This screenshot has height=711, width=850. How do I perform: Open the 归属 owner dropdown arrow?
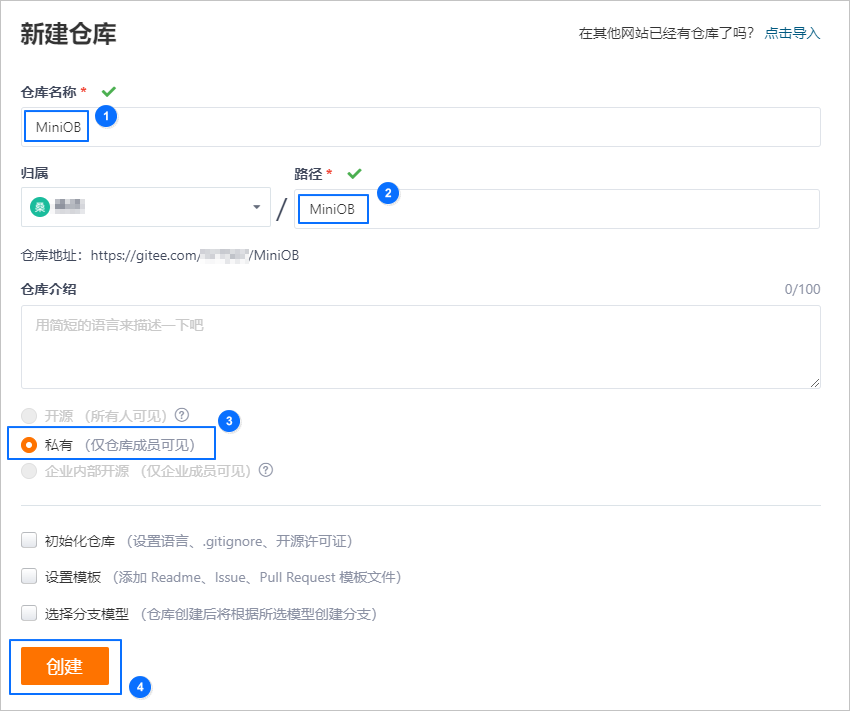coord(256,207)
